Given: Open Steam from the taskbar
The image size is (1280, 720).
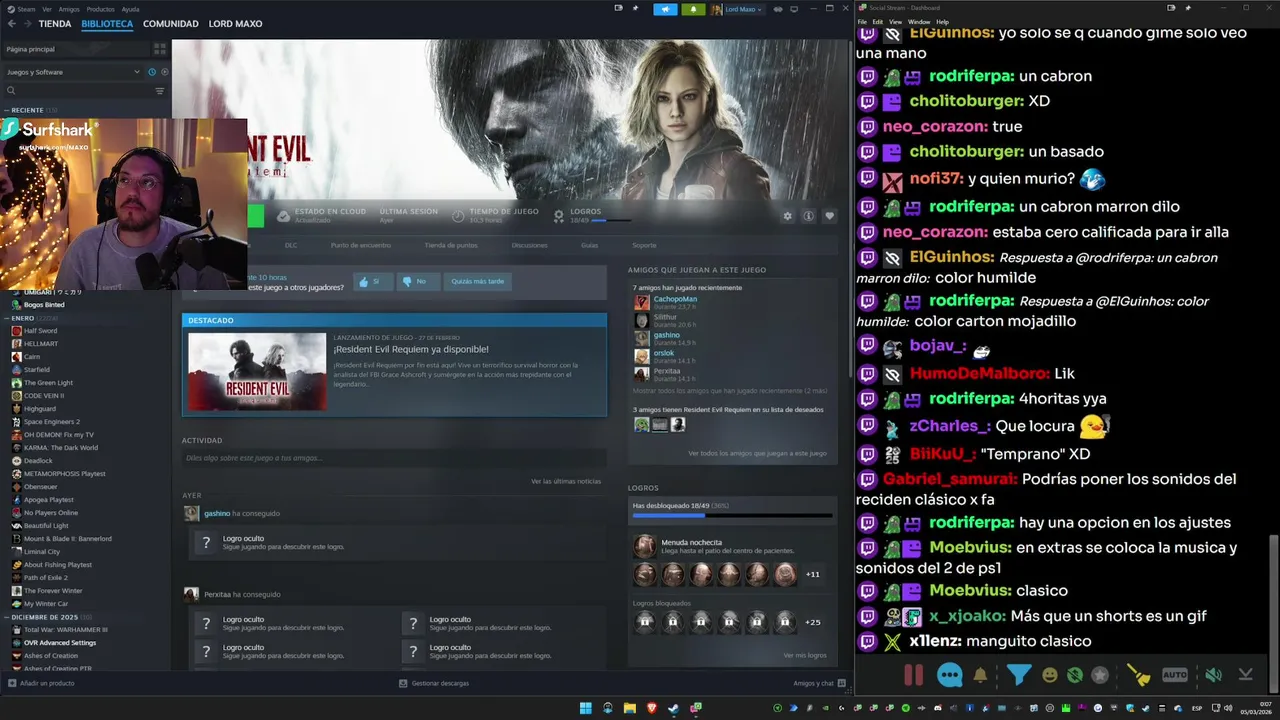Looking at the screenshot, I should click(674, 708).
